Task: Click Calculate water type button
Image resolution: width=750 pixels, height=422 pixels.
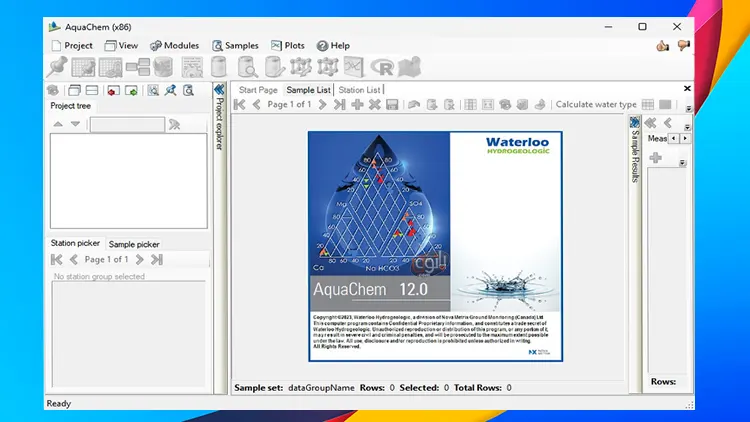Action: (x=596, y=104)
